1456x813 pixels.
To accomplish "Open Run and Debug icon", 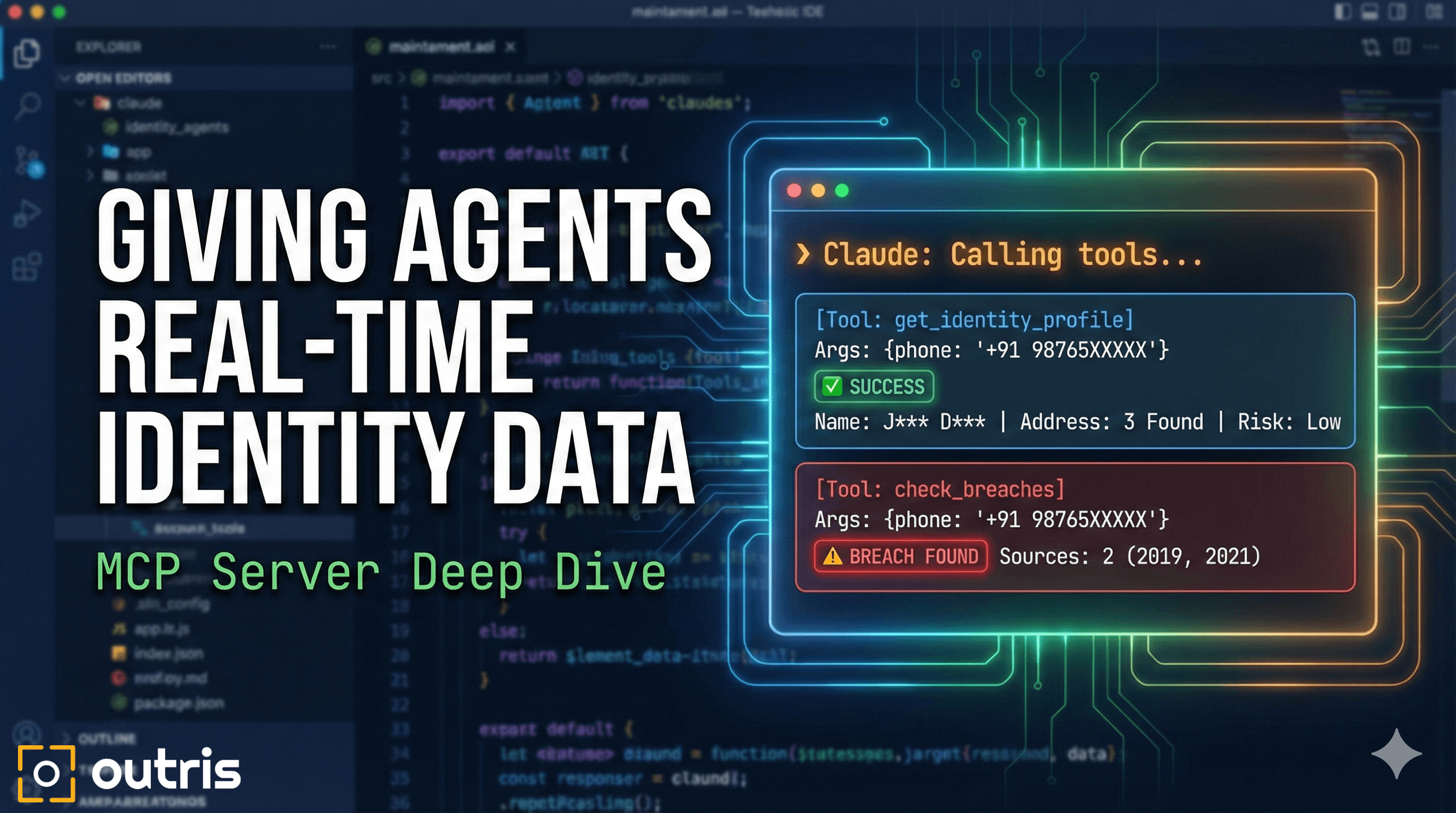I will click(x=26, y=214).
